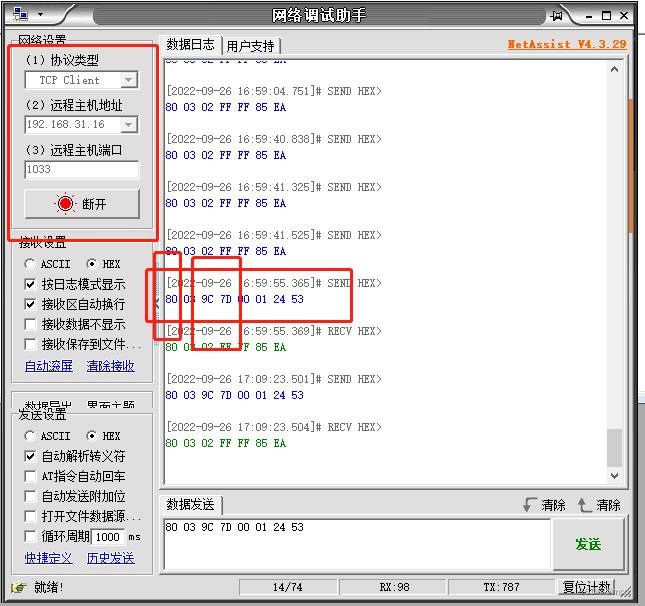Screen dimensions: 645x606
Task: Click the 17:09:23.504 RECV HEX log line
Action: [274, 427]
